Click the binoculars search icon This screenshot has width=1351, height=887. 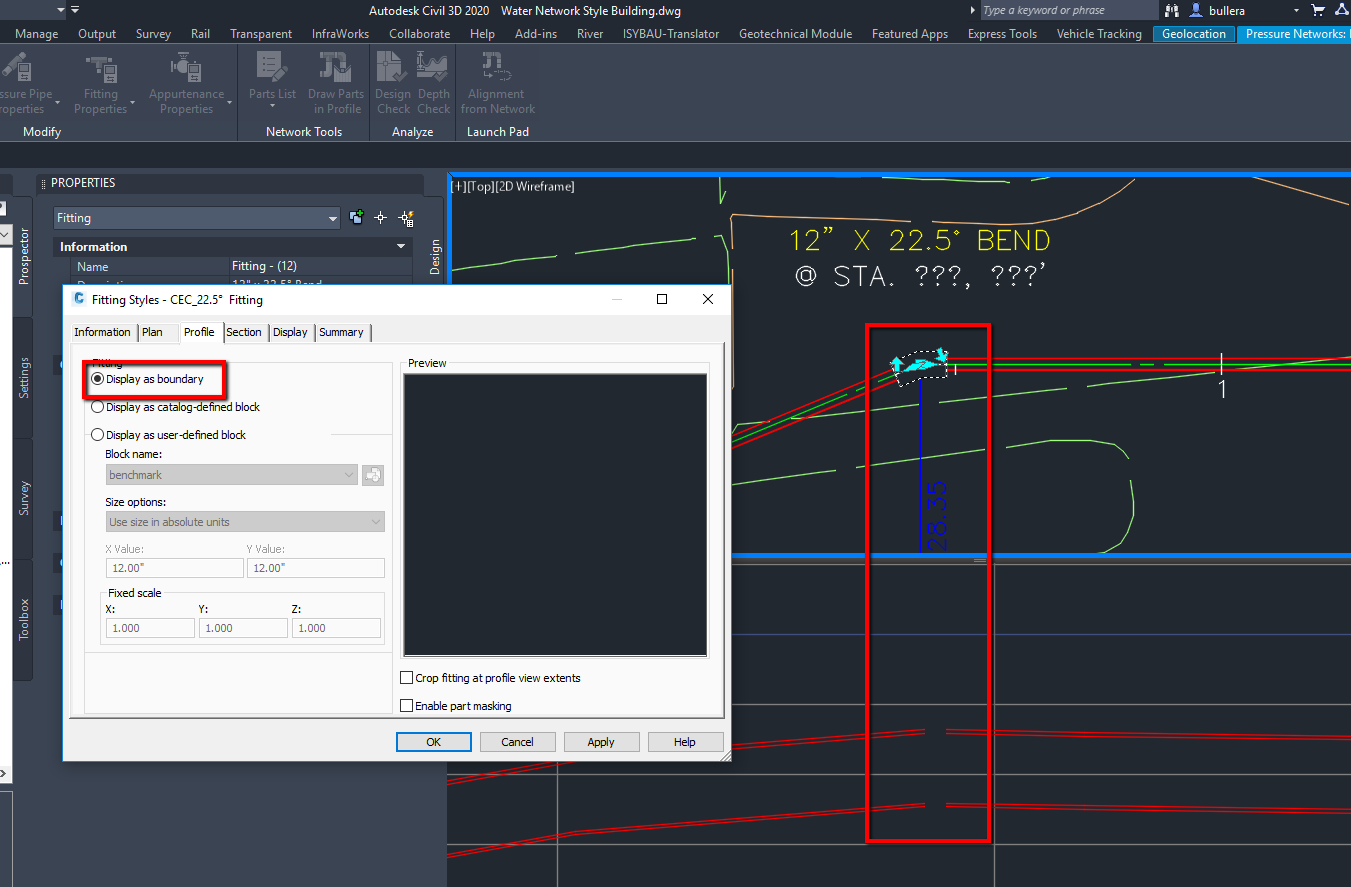[x=1173, y=10]
